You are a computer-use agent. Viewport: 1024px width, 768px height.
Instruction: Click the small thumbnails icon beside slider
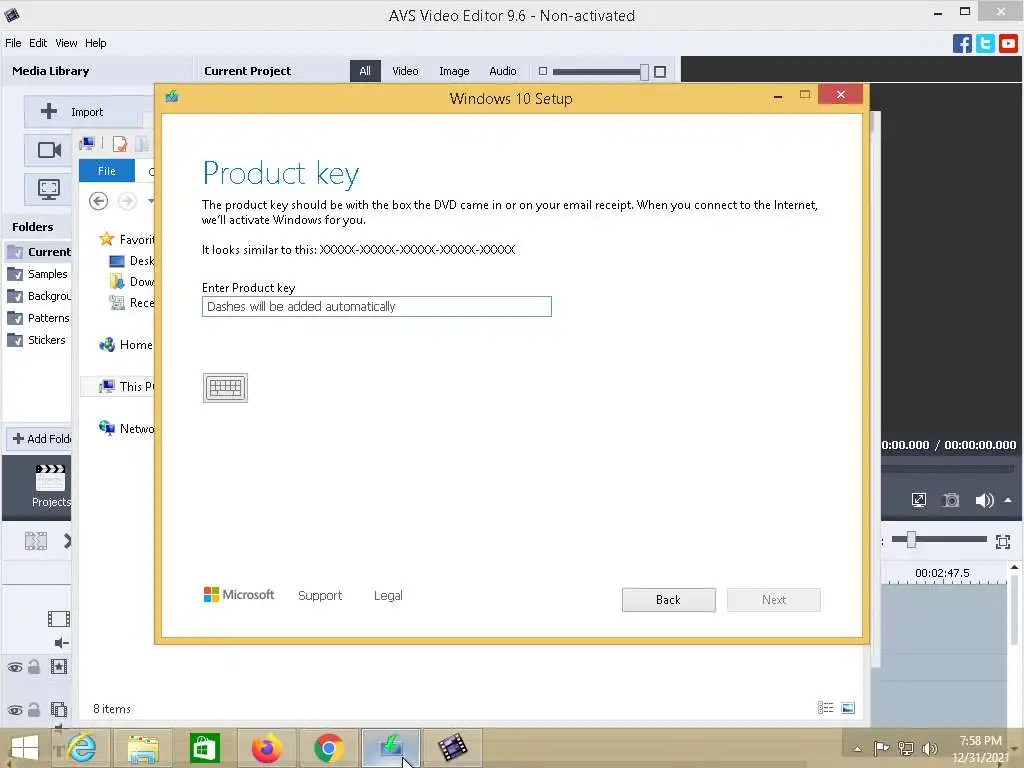pyautogui.click(x=543, y=71)
